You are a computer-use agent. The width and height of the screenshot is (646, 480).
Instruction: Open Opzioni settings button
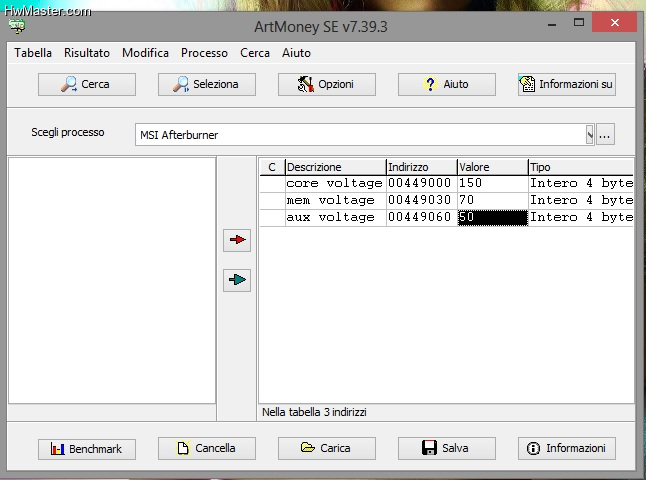327,84
